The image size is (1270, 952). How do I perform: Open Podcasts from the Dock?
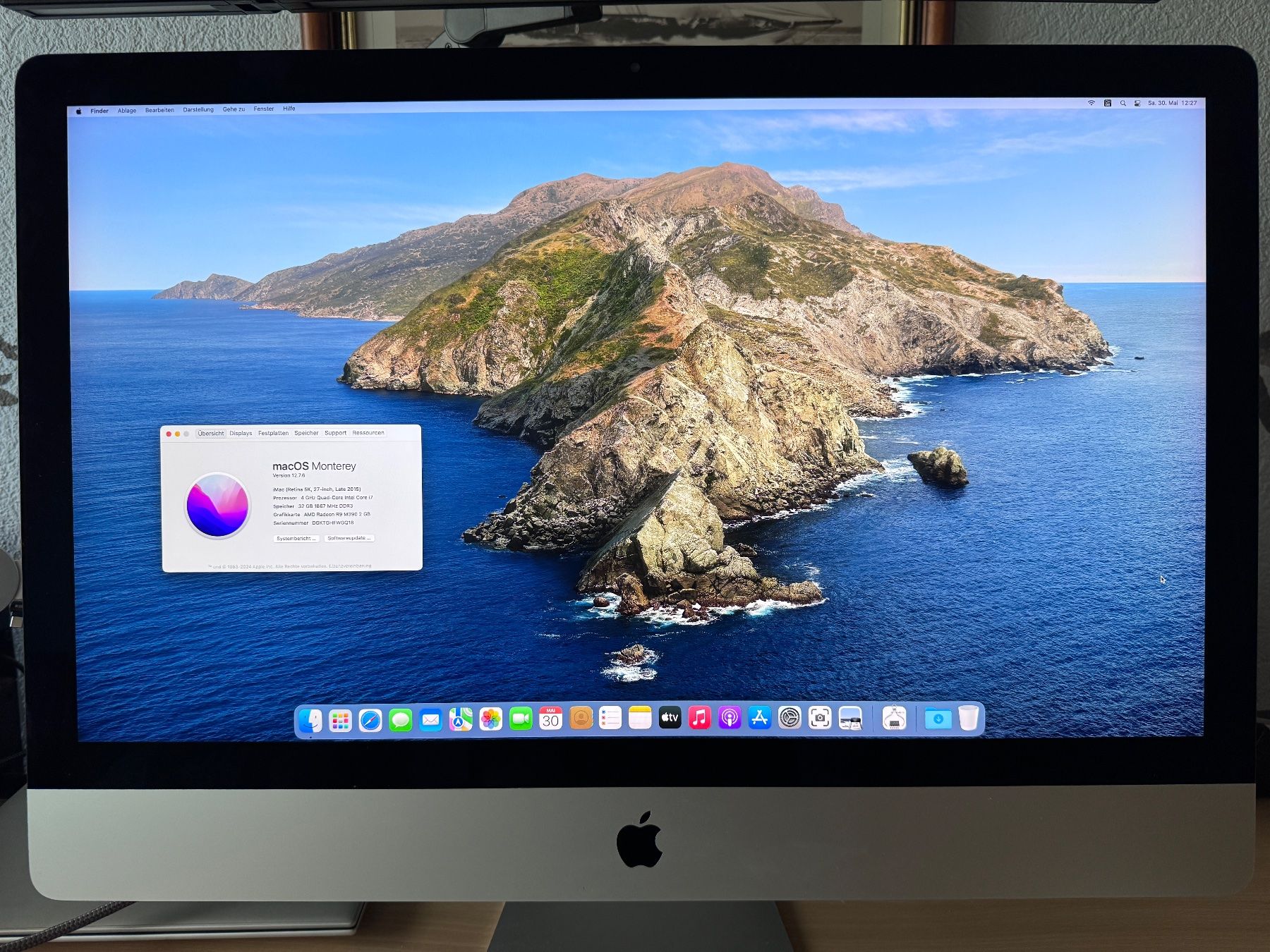[730, 718]
